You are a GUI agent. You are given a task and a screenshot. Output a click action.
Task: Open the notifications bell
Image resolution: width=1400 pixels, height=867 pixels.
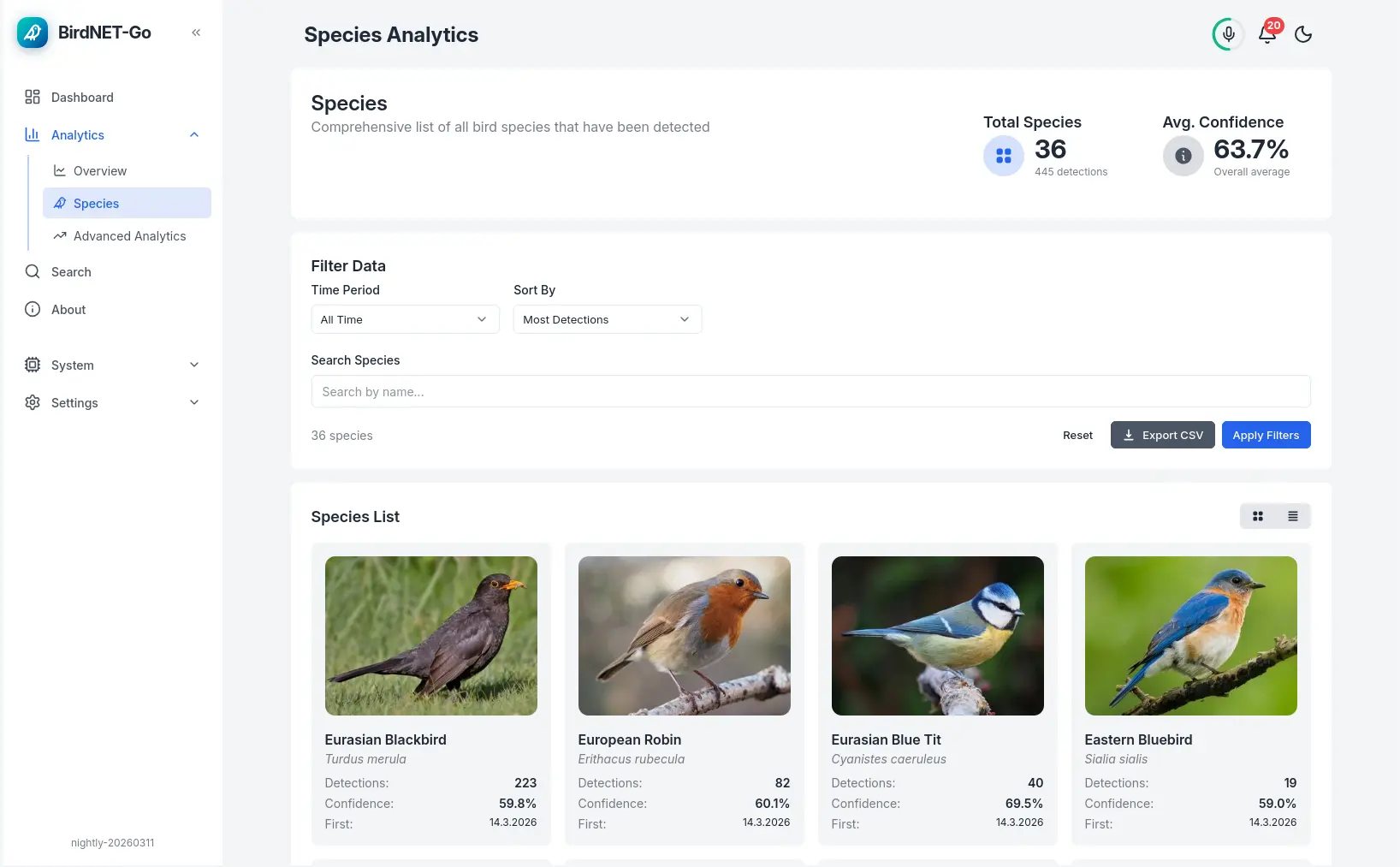click(x=1267, y=34)
